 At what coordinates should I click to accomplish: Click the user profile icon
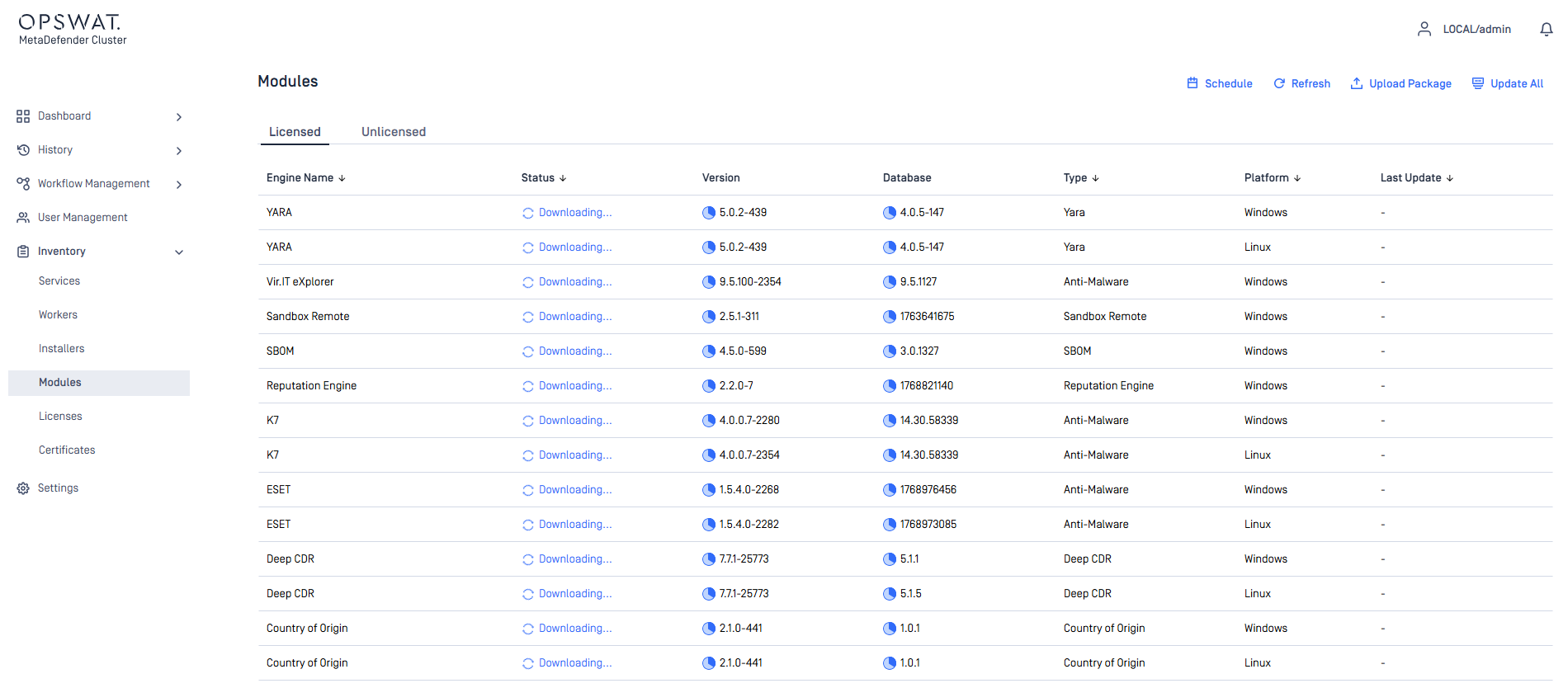point(1424,30)
